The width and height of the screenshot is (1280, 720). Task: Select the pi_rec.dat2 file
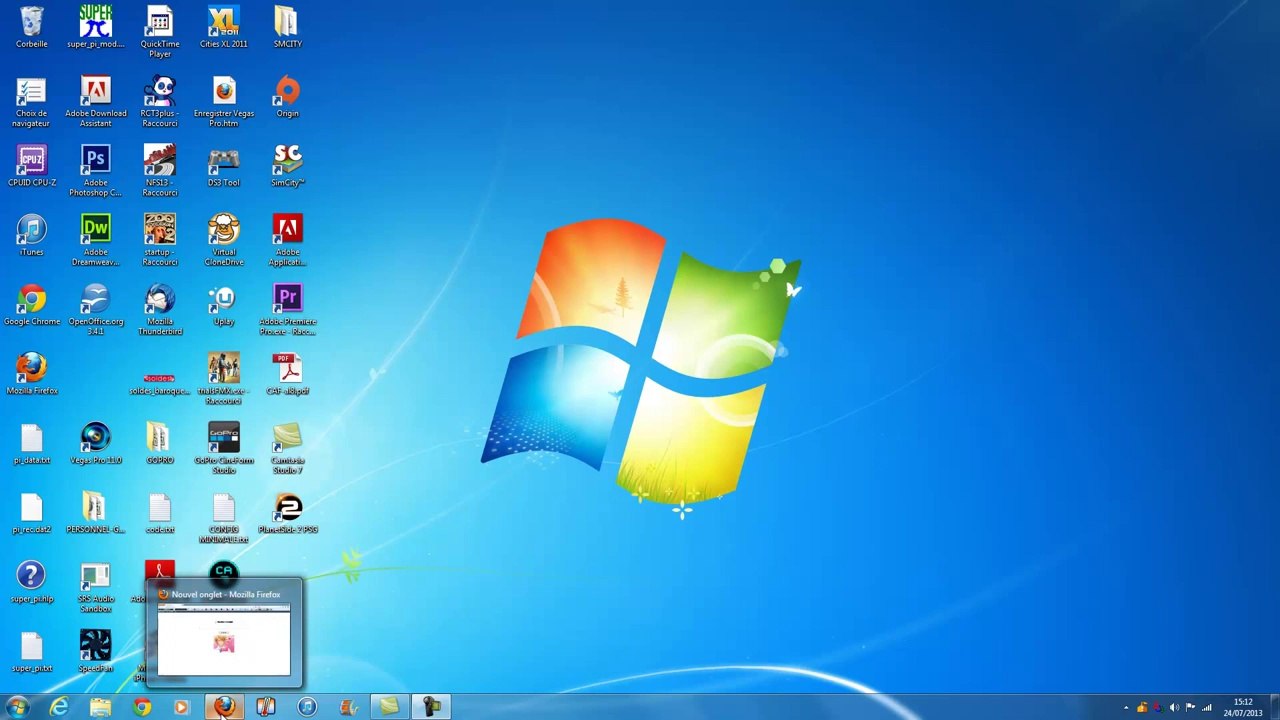click(31, 513)
